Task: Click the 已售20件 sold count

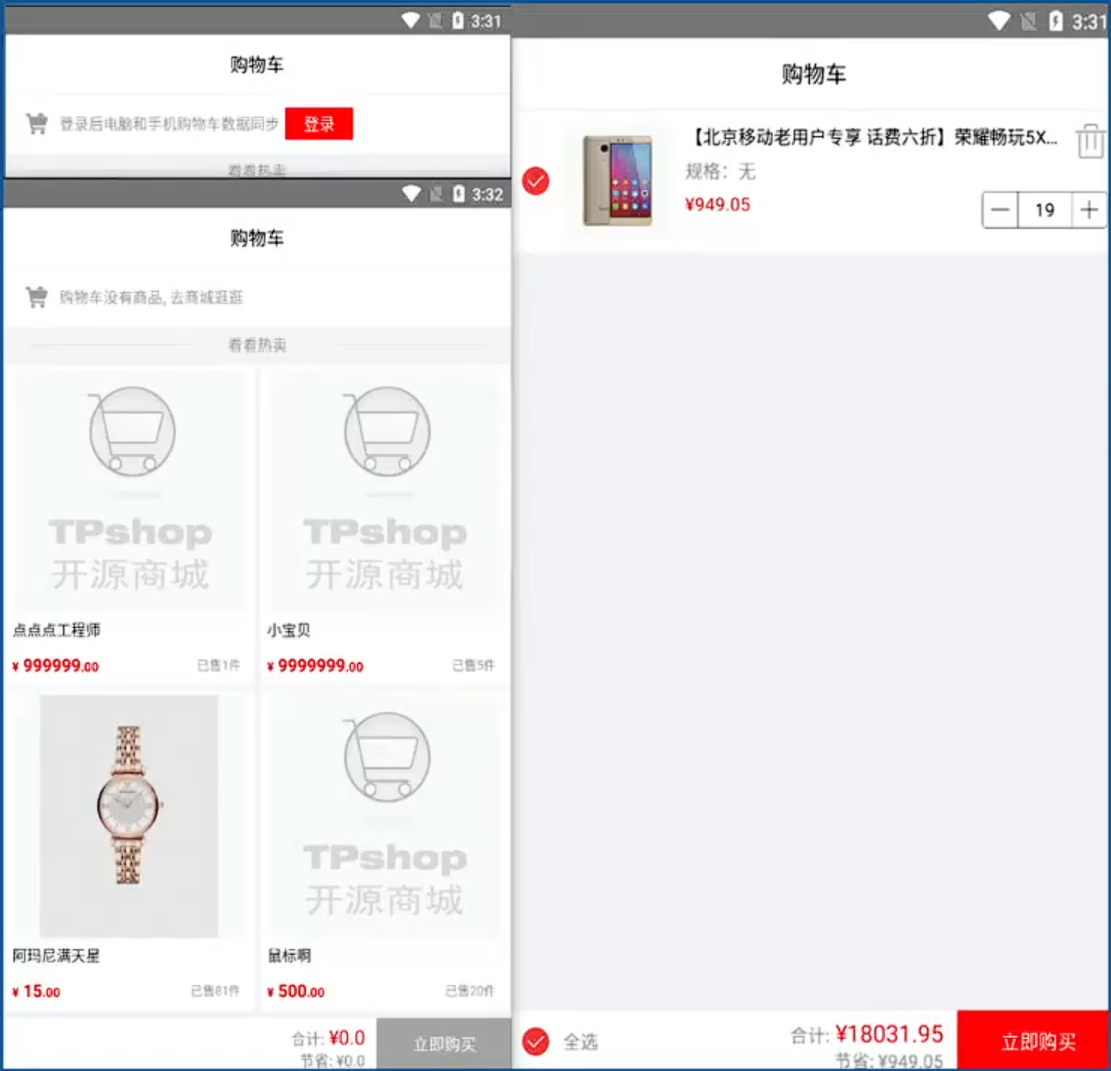Action: point(470,990)
